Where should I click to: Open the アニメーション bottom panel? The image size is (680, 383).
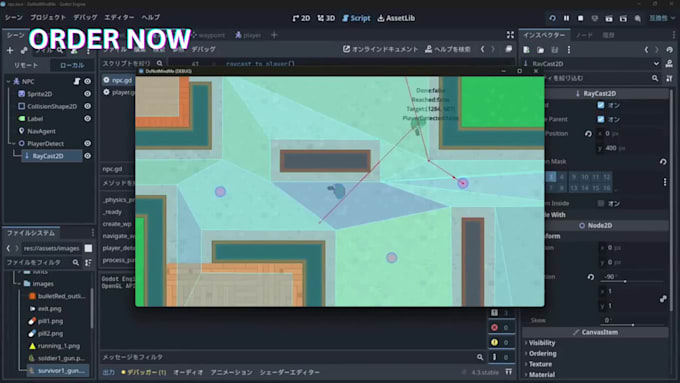231,372
